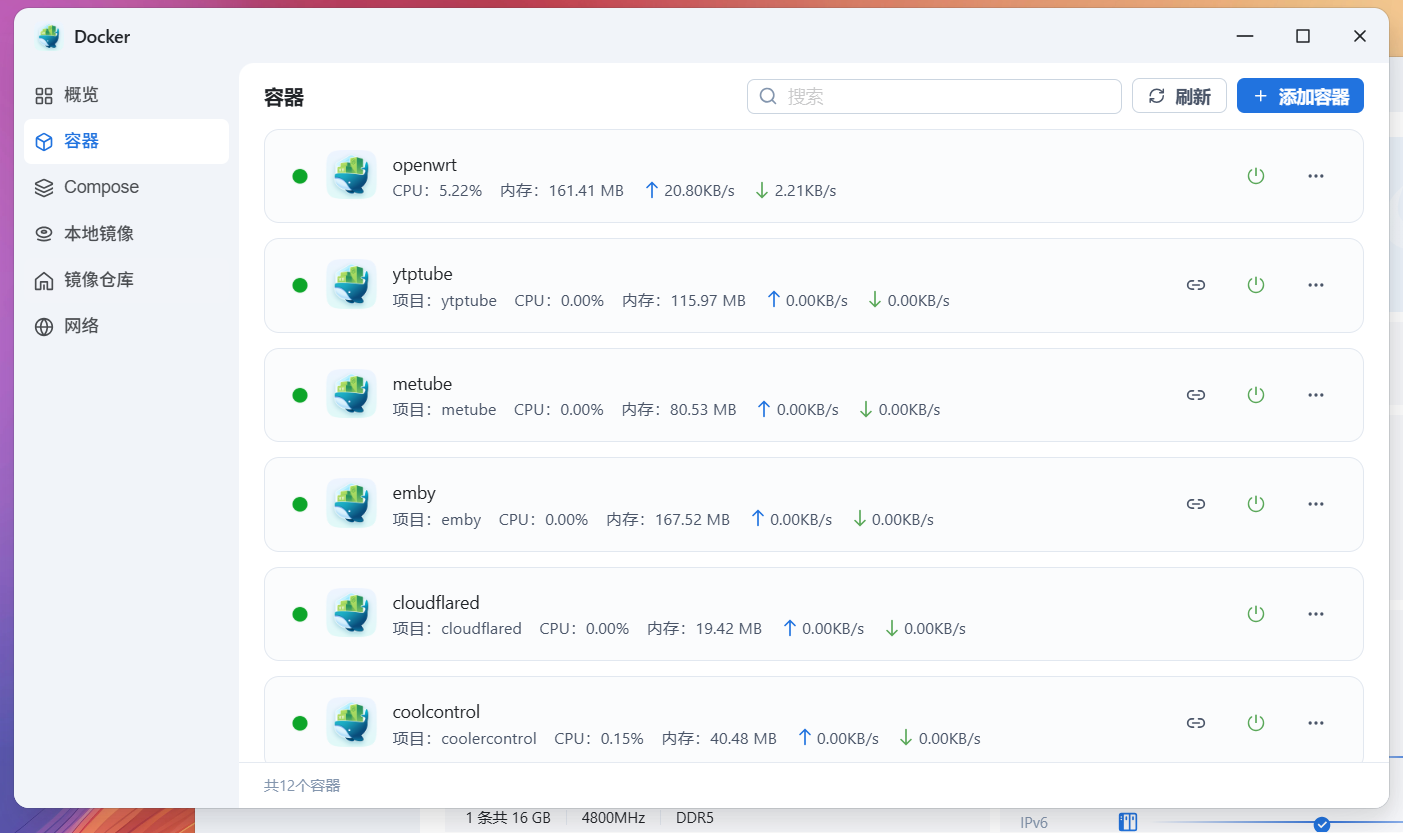Screen dimensions: 1403x833
Task: Click the openwrt container icon
Action: tap(351, 175)
